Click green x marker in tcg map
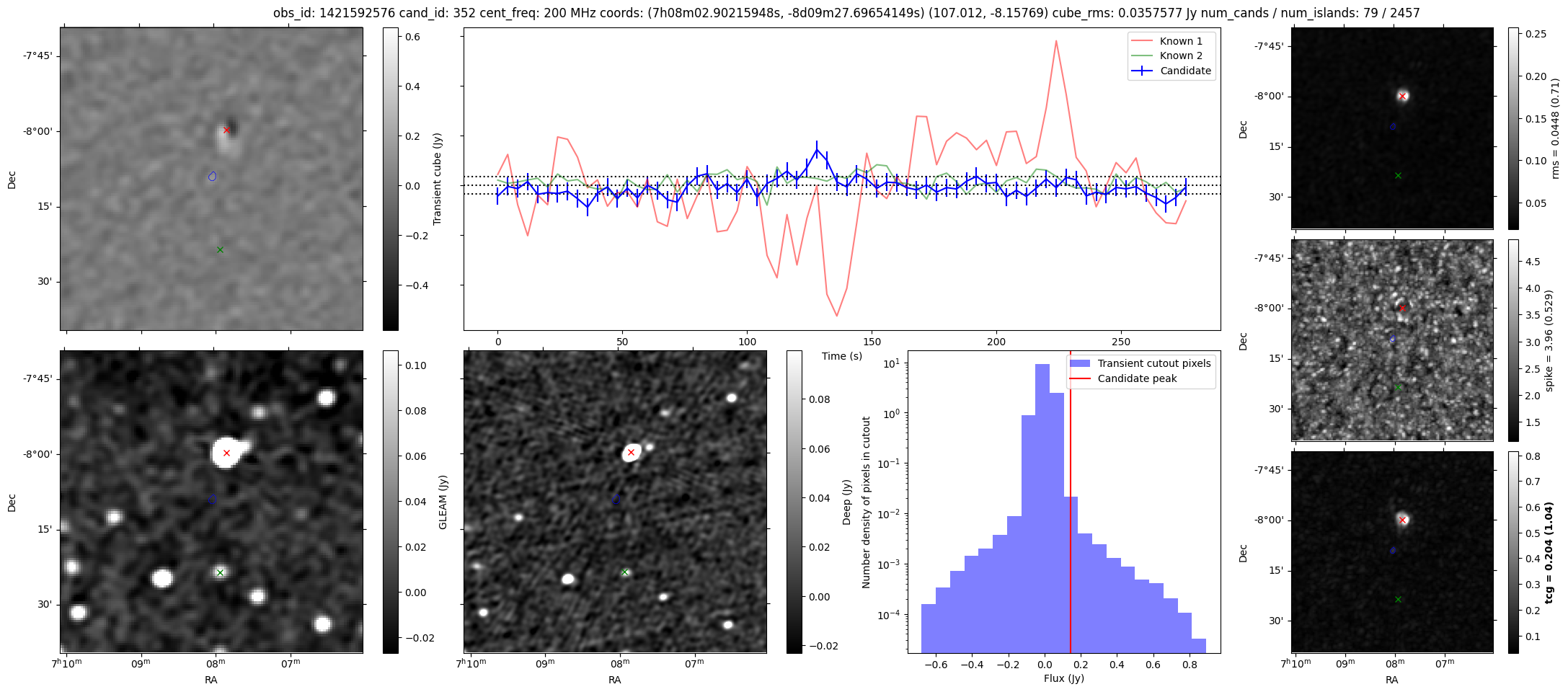 [x=1398, y=599]
